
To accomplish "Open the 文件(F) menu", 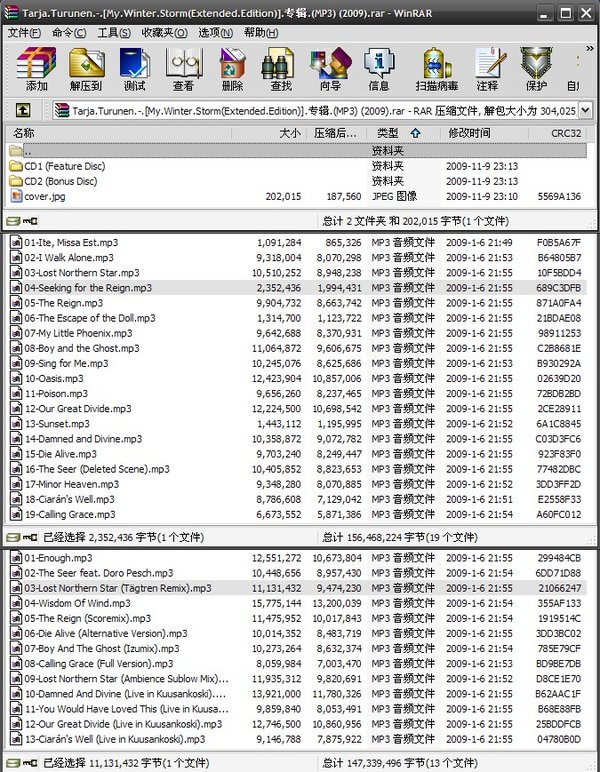I will point(24,33).
